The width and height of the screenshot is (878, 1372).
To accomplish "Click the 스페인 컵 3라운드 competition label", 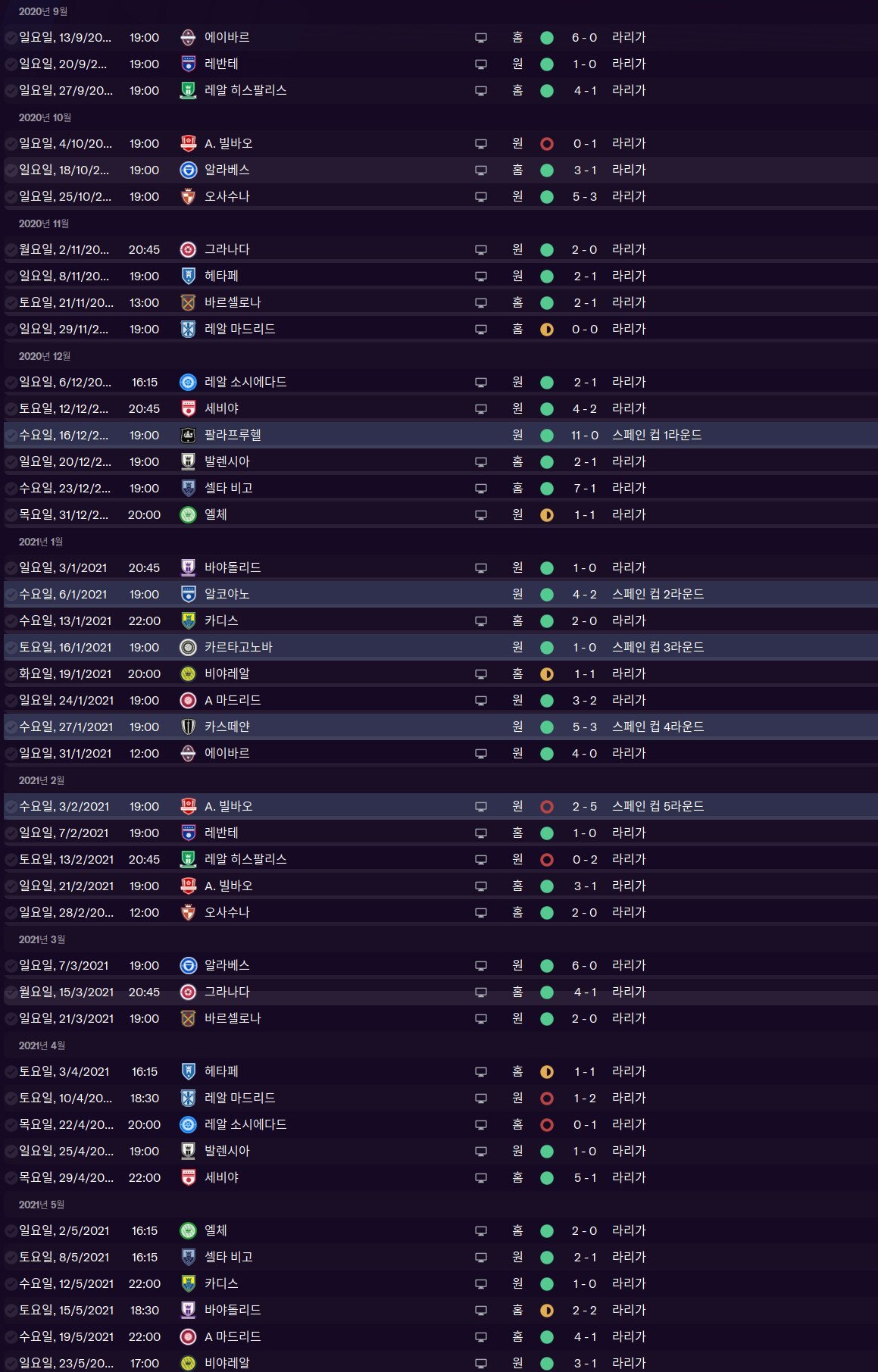I will (658, 647).
